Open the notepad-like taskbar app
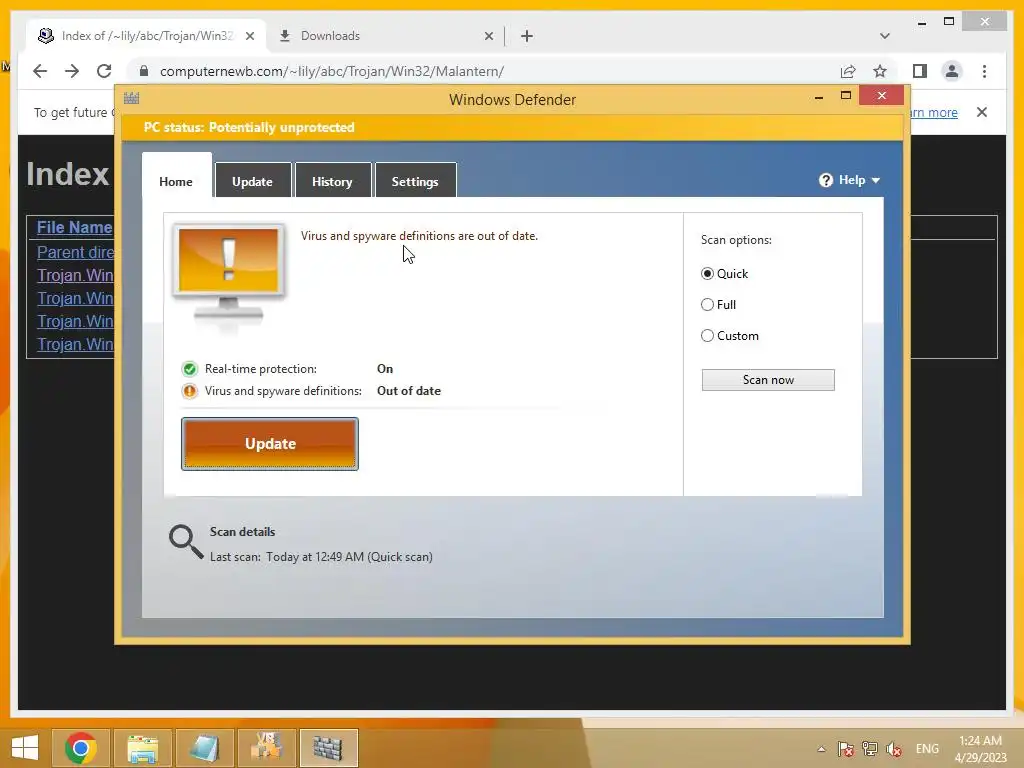Viewport: 1024px width, 768px height. (x=204, y=748)
